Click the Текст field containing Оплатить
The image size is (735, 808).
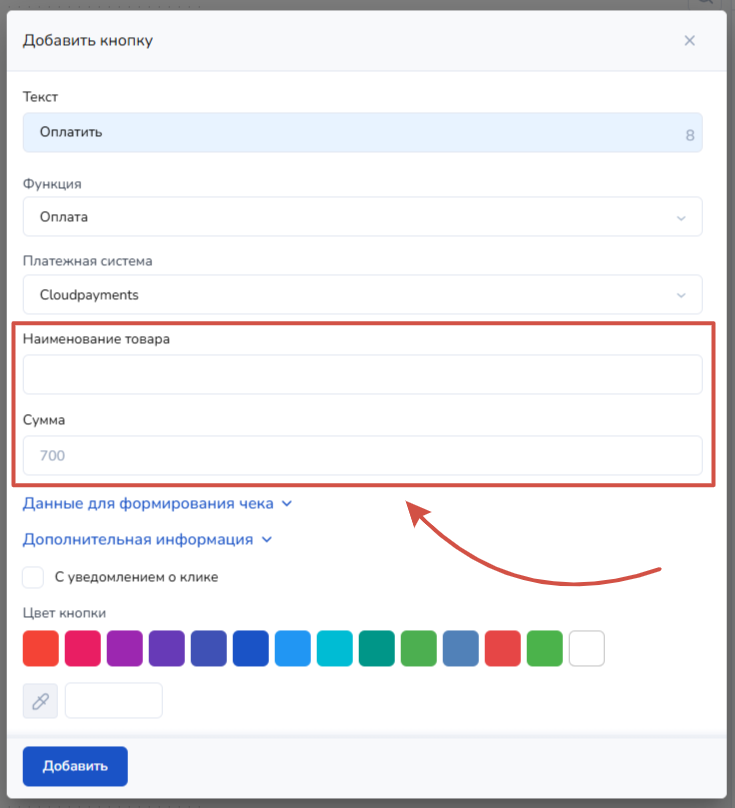350,132
